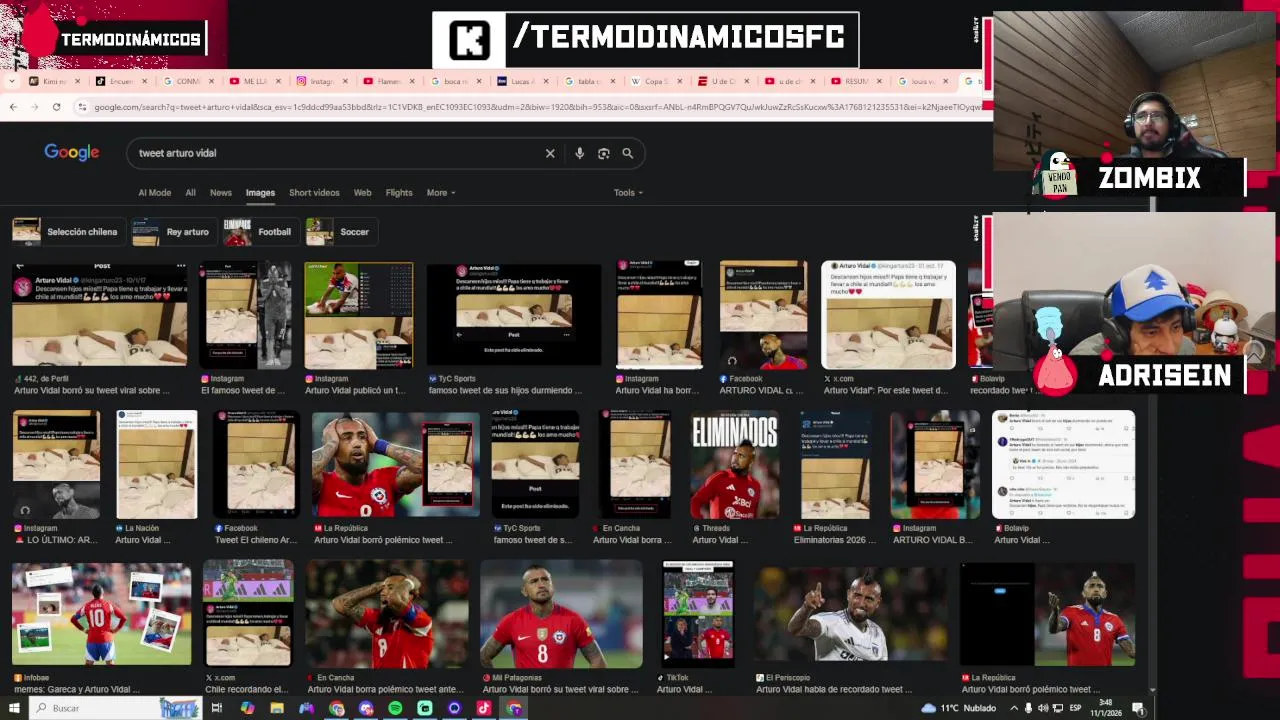Switch to the Short videos tab
The height and width of the screenshot is (720, 1280).
pos(314,193)
